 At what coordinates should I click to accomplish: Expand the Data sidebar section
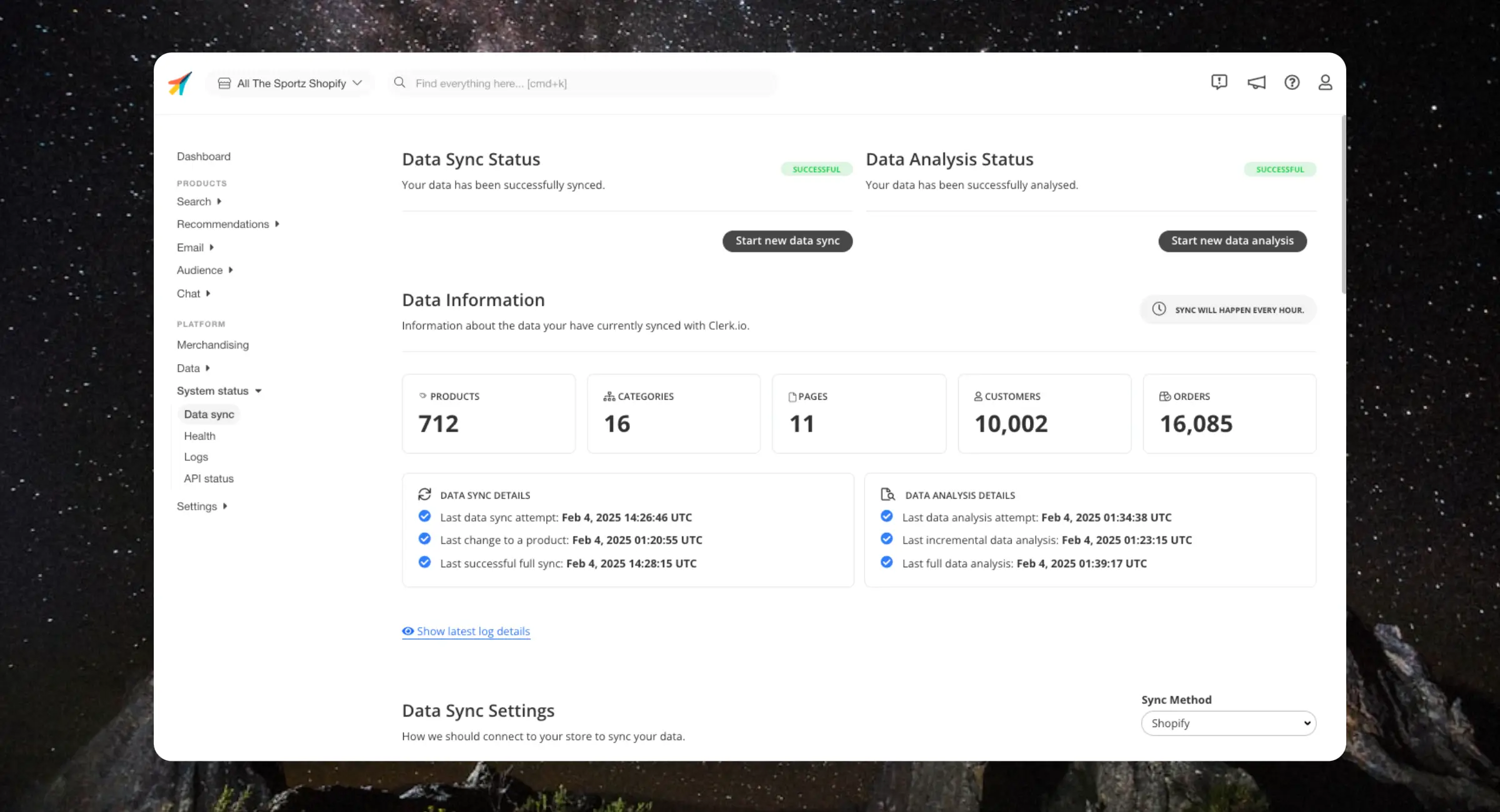193,369
